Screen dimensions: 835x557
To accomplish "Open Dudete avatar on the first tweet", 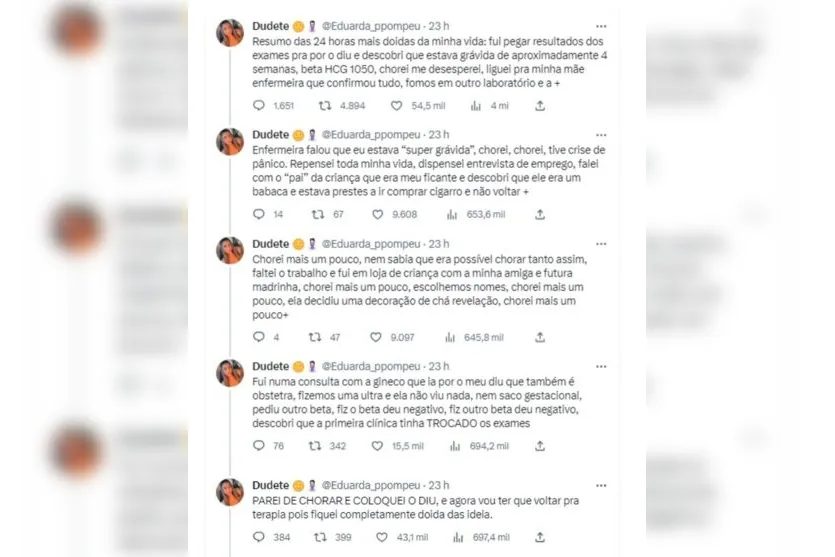I will 230,33.
